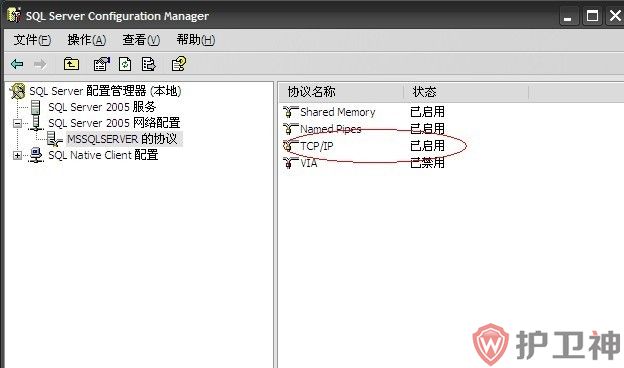This screenshot has width=624, height=368.
Task: Click the Help toolbar icon
Action: [x=179, y=64]
